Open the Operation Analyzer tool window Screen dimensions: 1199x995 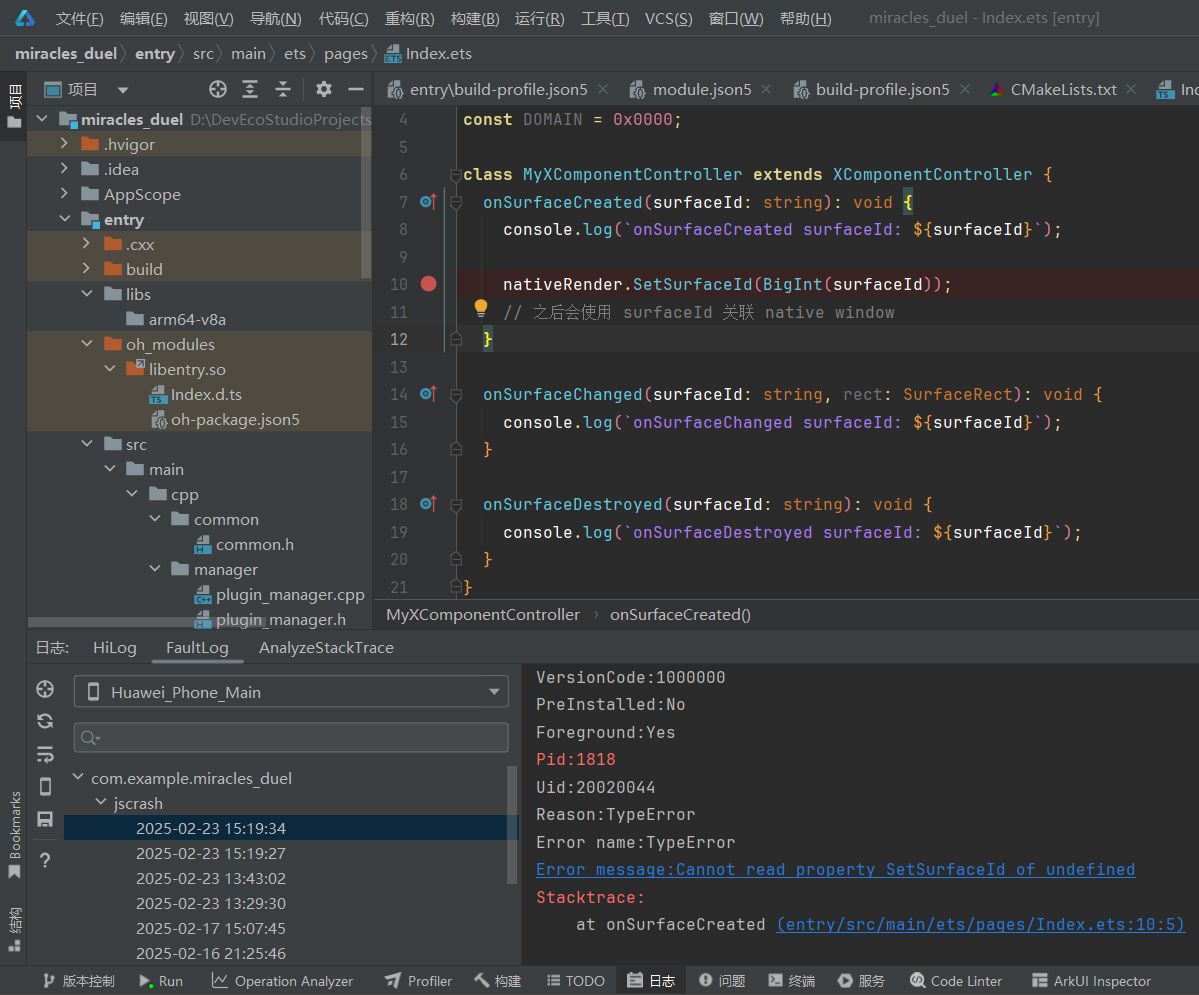282,981
